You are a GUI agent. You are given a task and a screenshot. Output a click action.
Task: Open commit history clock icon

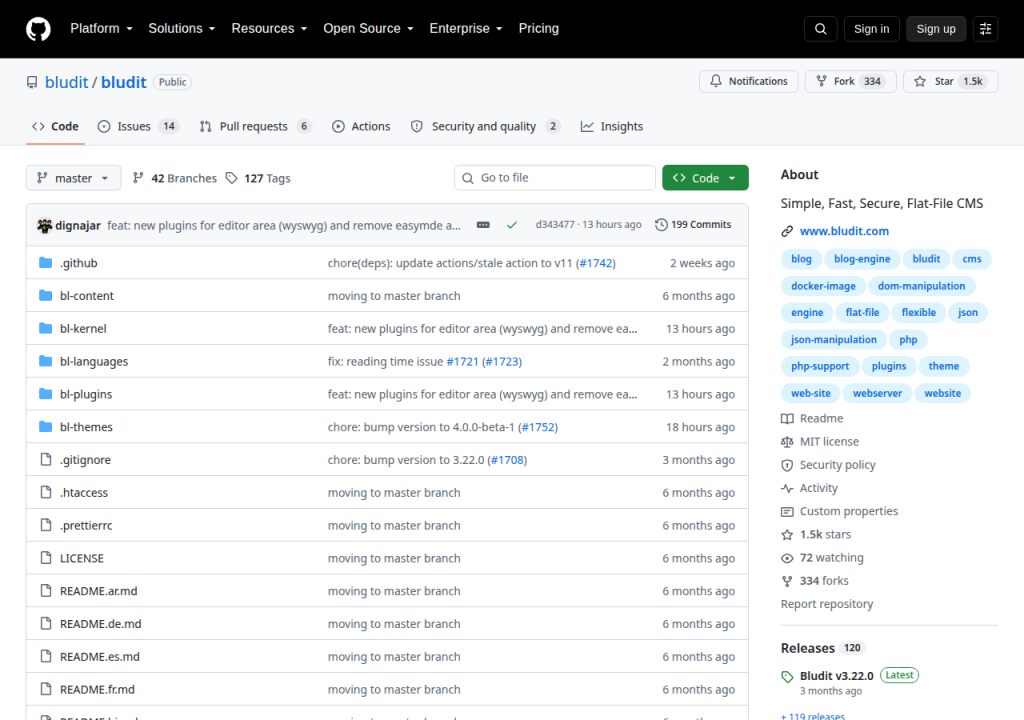coord(661,225)
